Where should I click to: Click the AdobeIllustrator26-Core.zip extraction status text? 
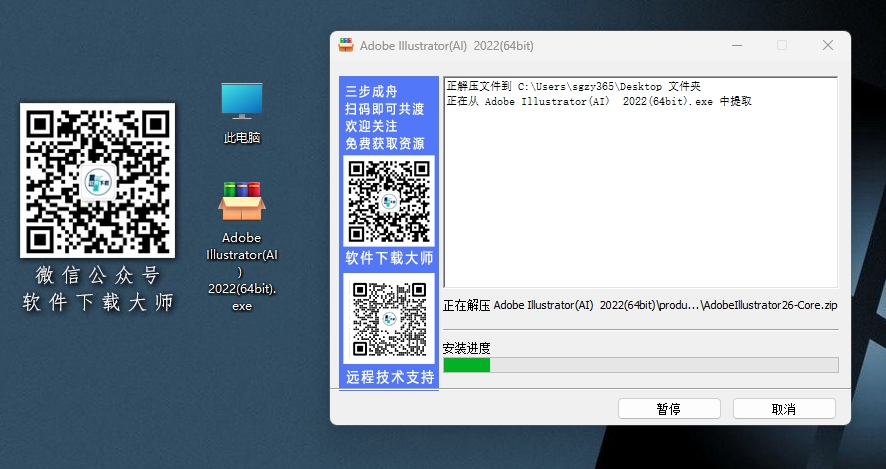coord(640,305)
